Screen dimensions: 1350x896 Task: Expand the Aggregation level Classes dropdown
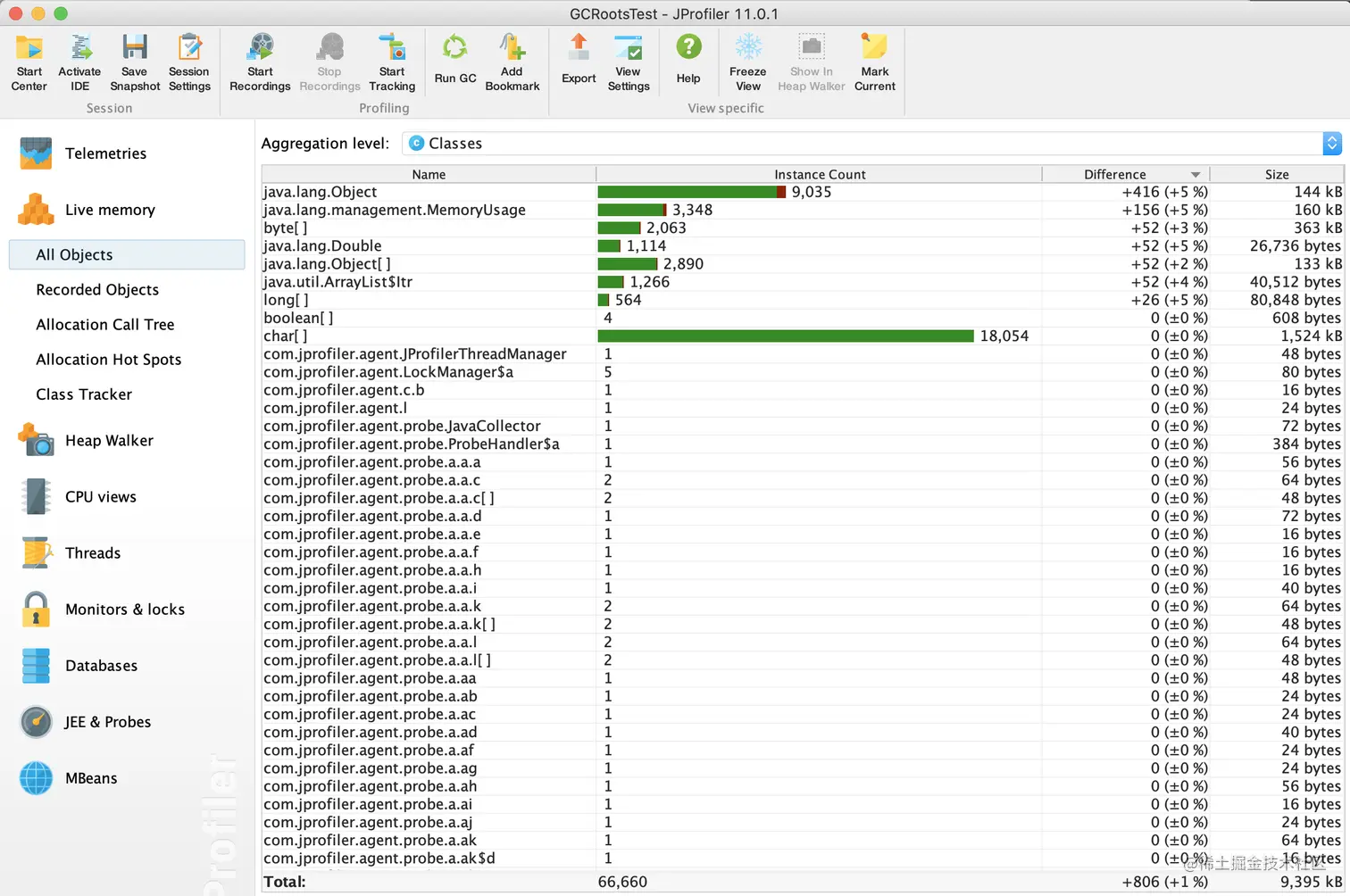[x=872, y=144]
